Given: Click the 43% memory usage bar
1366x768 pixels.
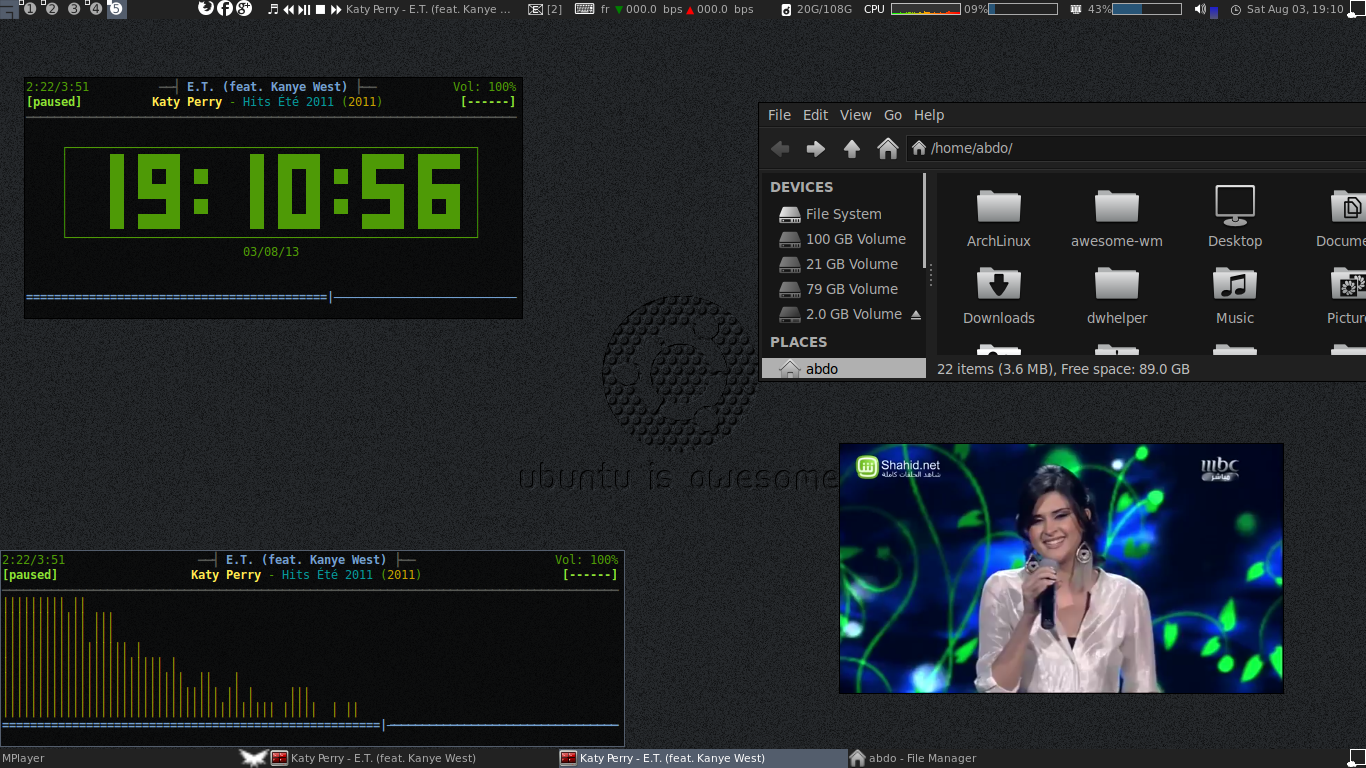Looking at the screenshot, I should click(1147, 9).
